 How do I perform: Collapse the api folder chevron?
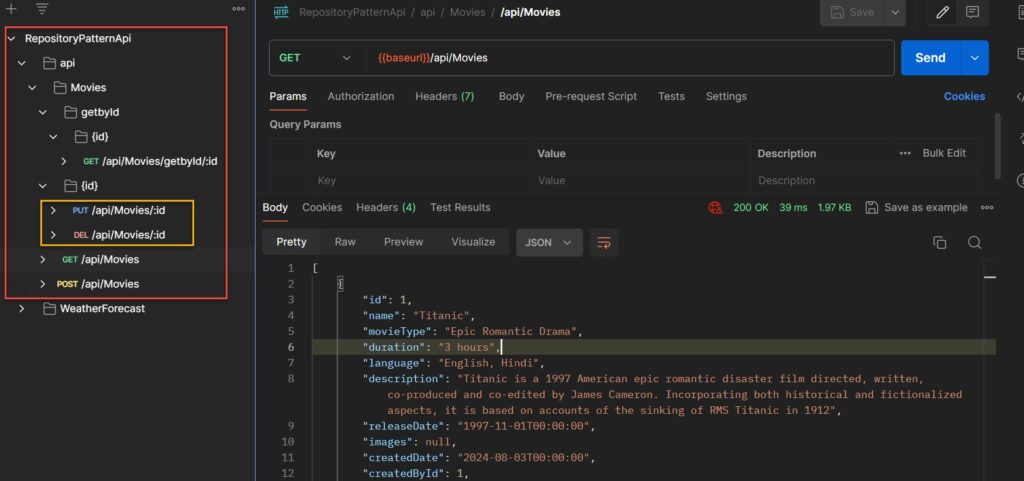[x=22, y=63]
